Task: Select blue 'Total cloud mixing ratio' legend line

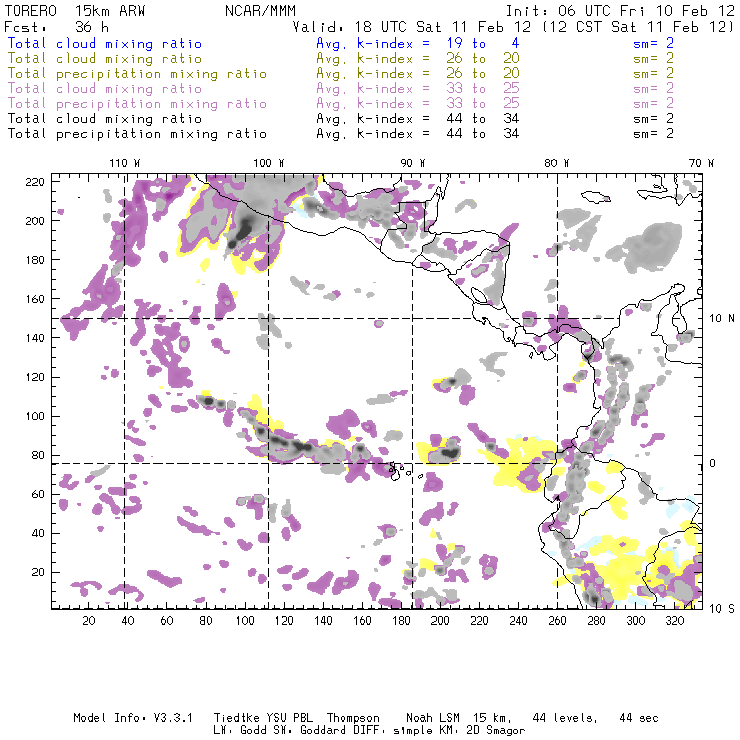Action: [105, 43]
